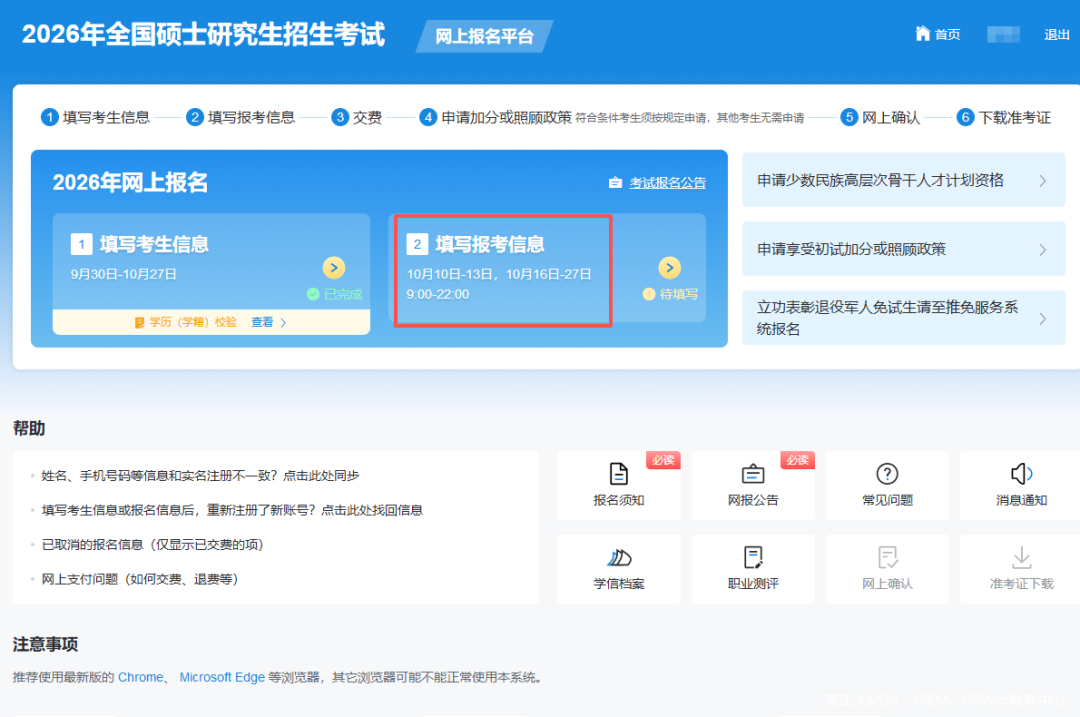The image size is (1080, 717).
Task: Click the 学历（学籍）校验 icon
Action: pos(139,322)
